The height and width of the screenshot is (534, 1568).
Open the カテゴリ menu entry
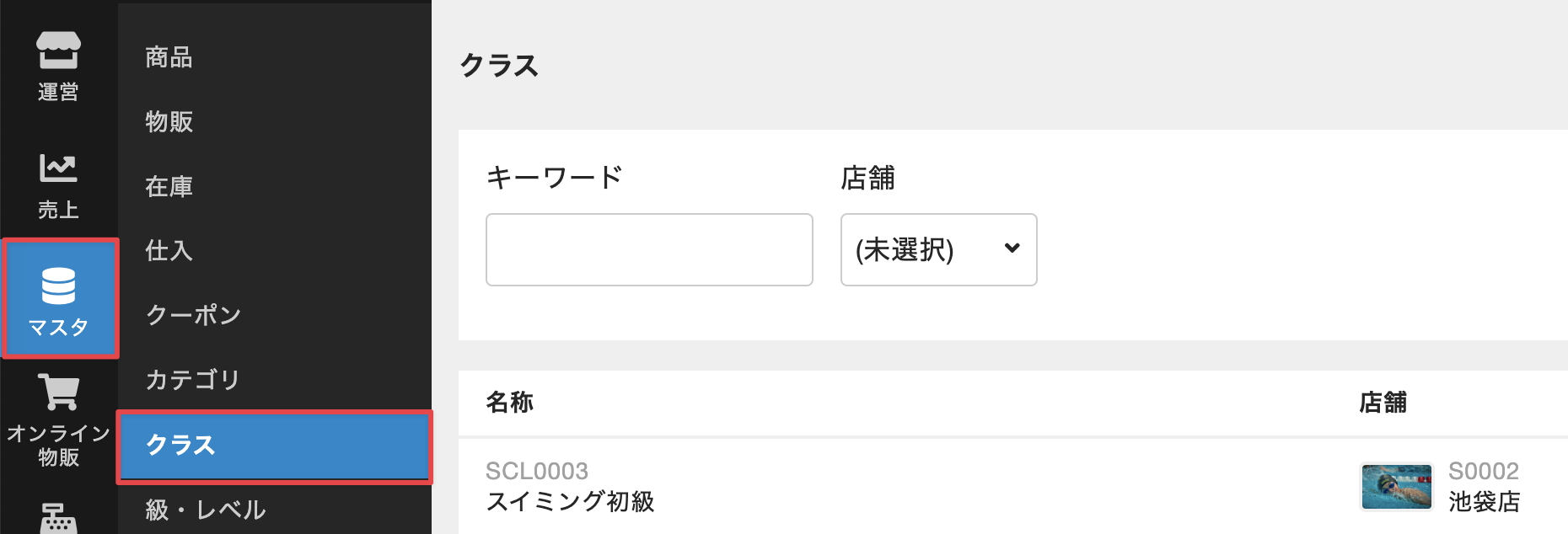pos(193,380)
